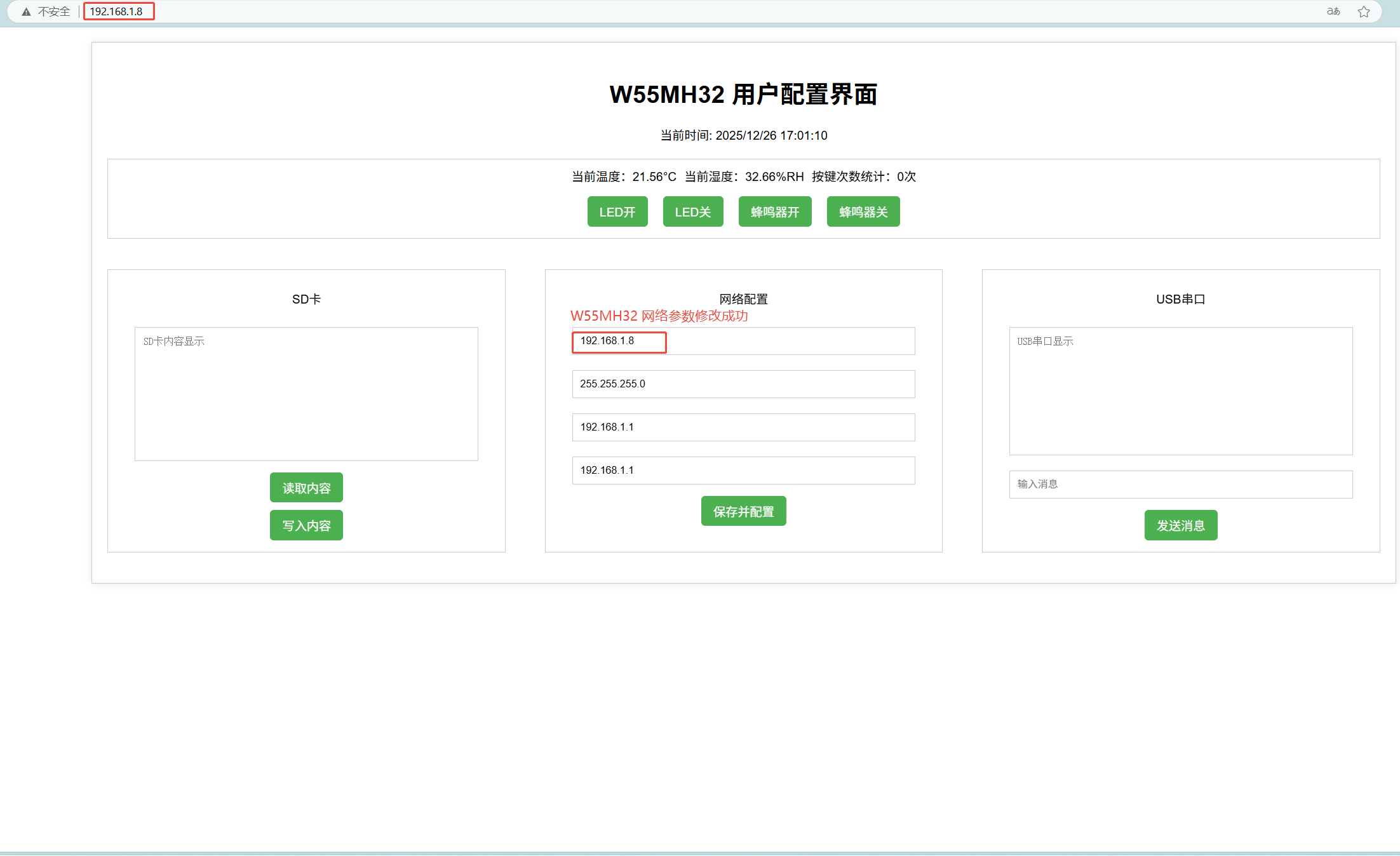This screenshot has height=856, width=1400.
Task: Click the 不安全 security label
Action: 54,11
